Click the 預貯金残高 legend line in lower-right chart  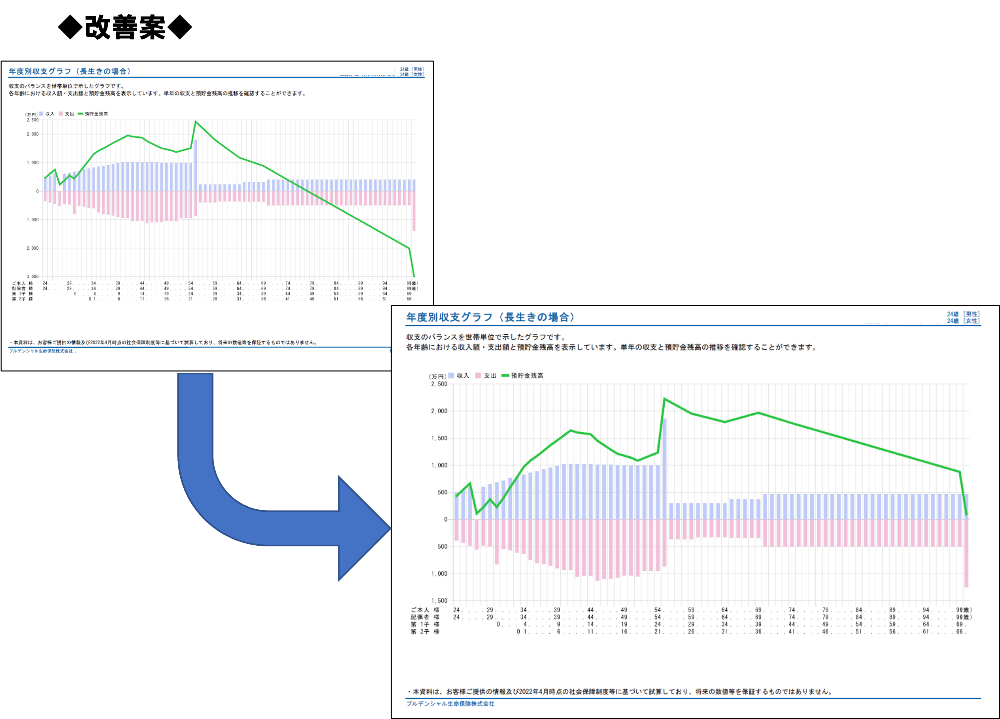[x=505, y=376]
